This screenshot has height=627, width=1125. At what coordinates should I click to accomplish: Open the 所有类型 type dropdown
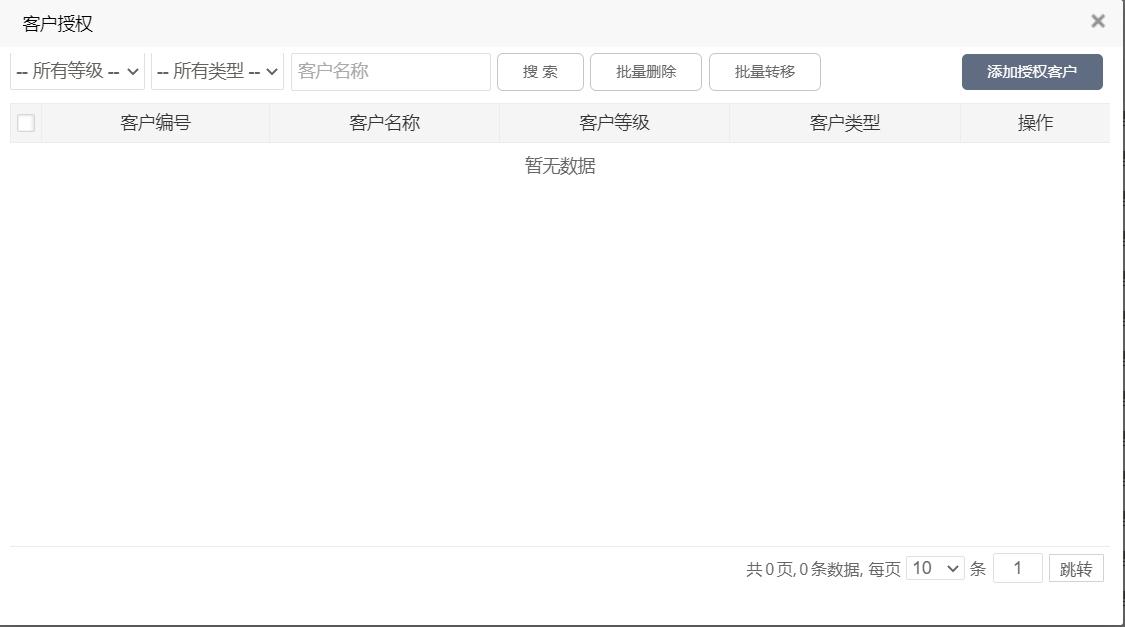click(x=217, y=71)
